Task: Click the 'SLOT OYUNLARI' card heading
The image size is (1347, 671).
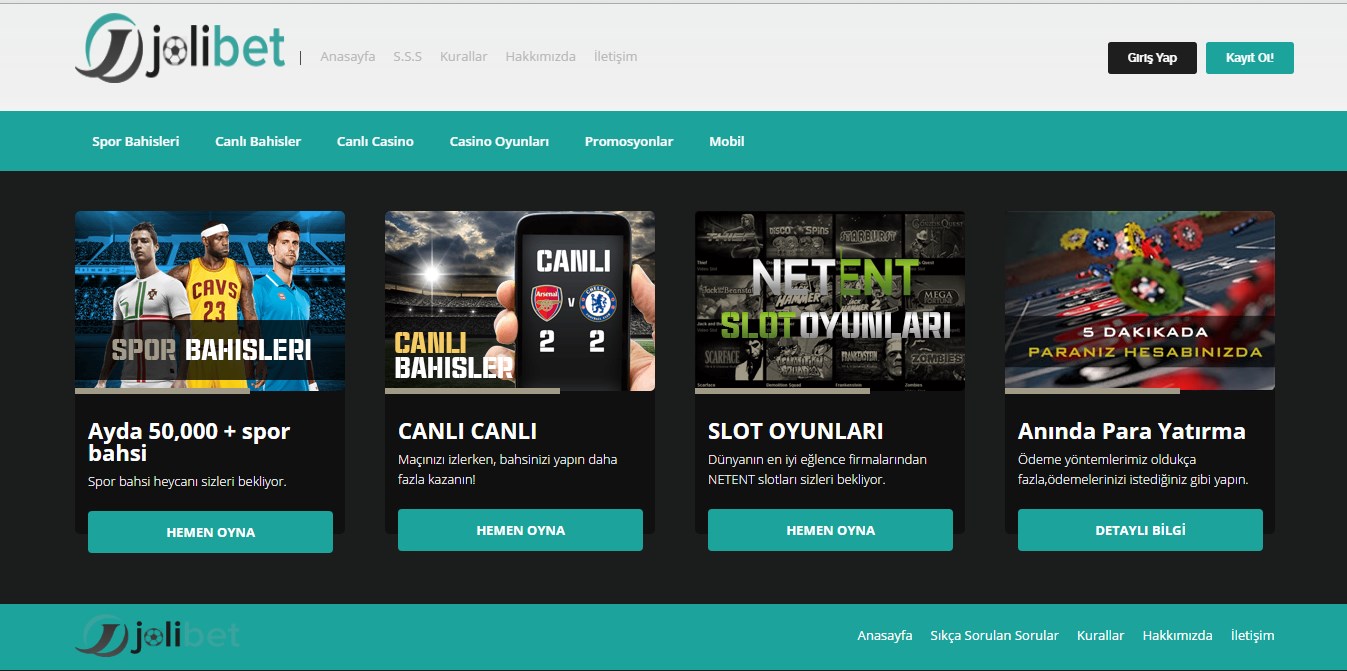Action: pos(795,431)
